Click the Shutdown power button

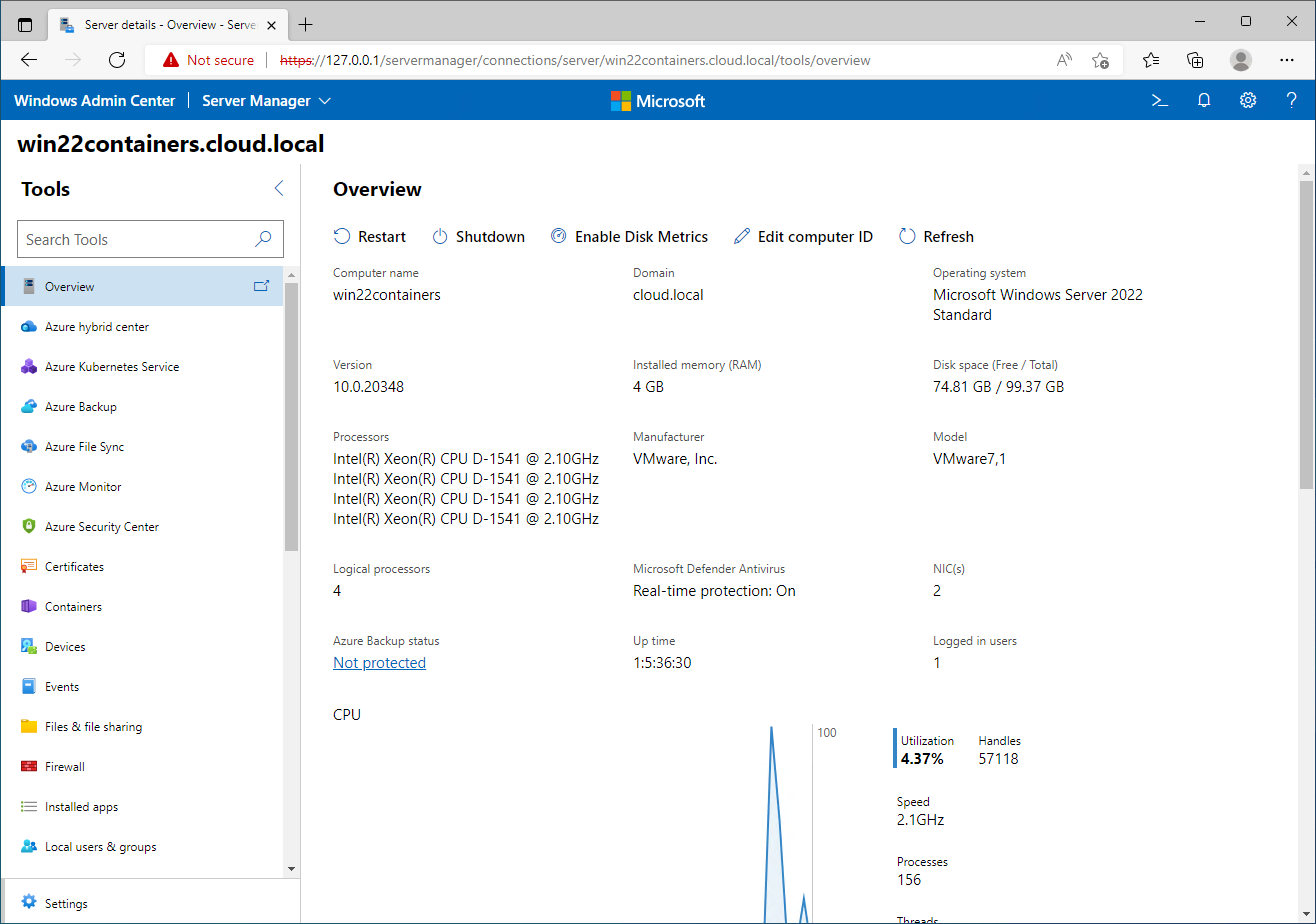tap(479, 237)
